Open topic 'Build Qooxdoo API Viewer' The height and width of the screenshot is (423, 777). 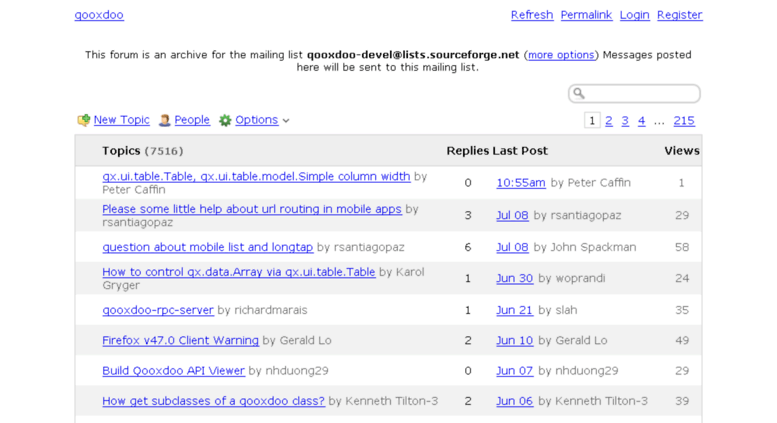tap(173, 370)
